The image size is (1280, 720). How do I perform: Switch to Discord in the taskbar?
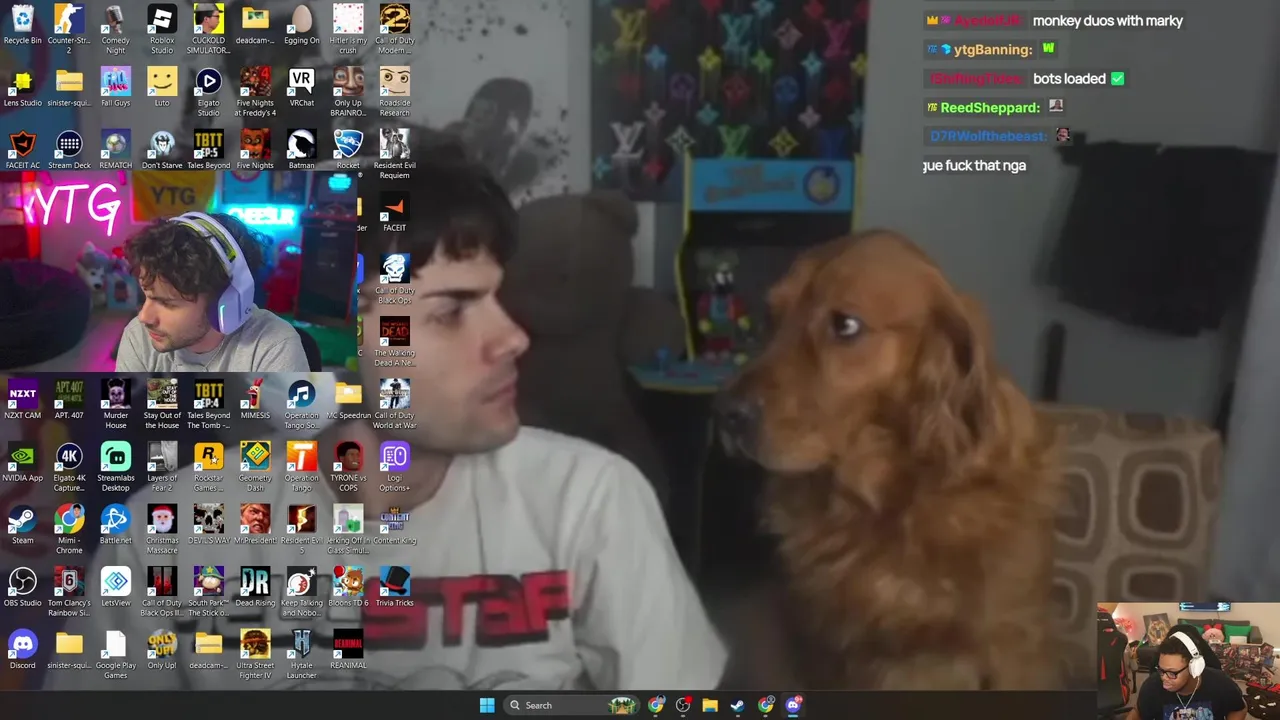point(793,705)
